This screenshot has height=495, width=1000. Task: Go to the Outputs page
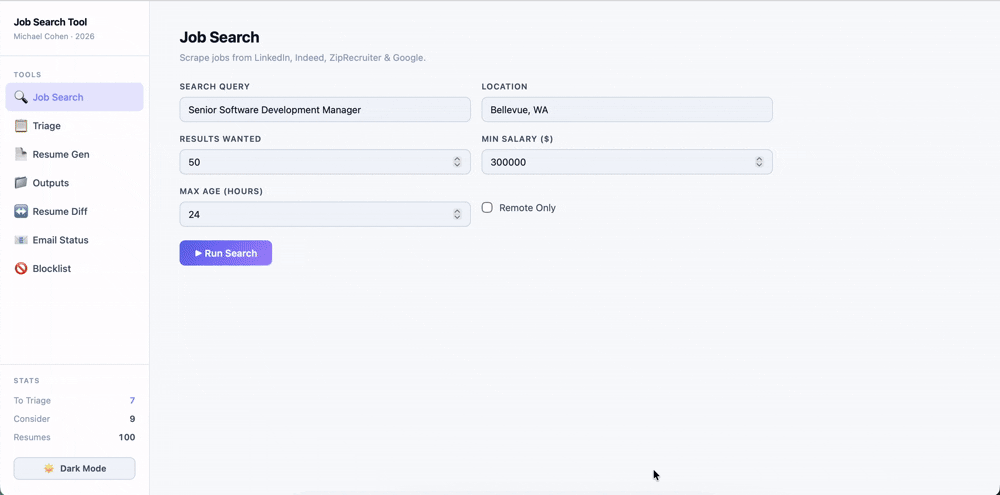pos(75,183)
